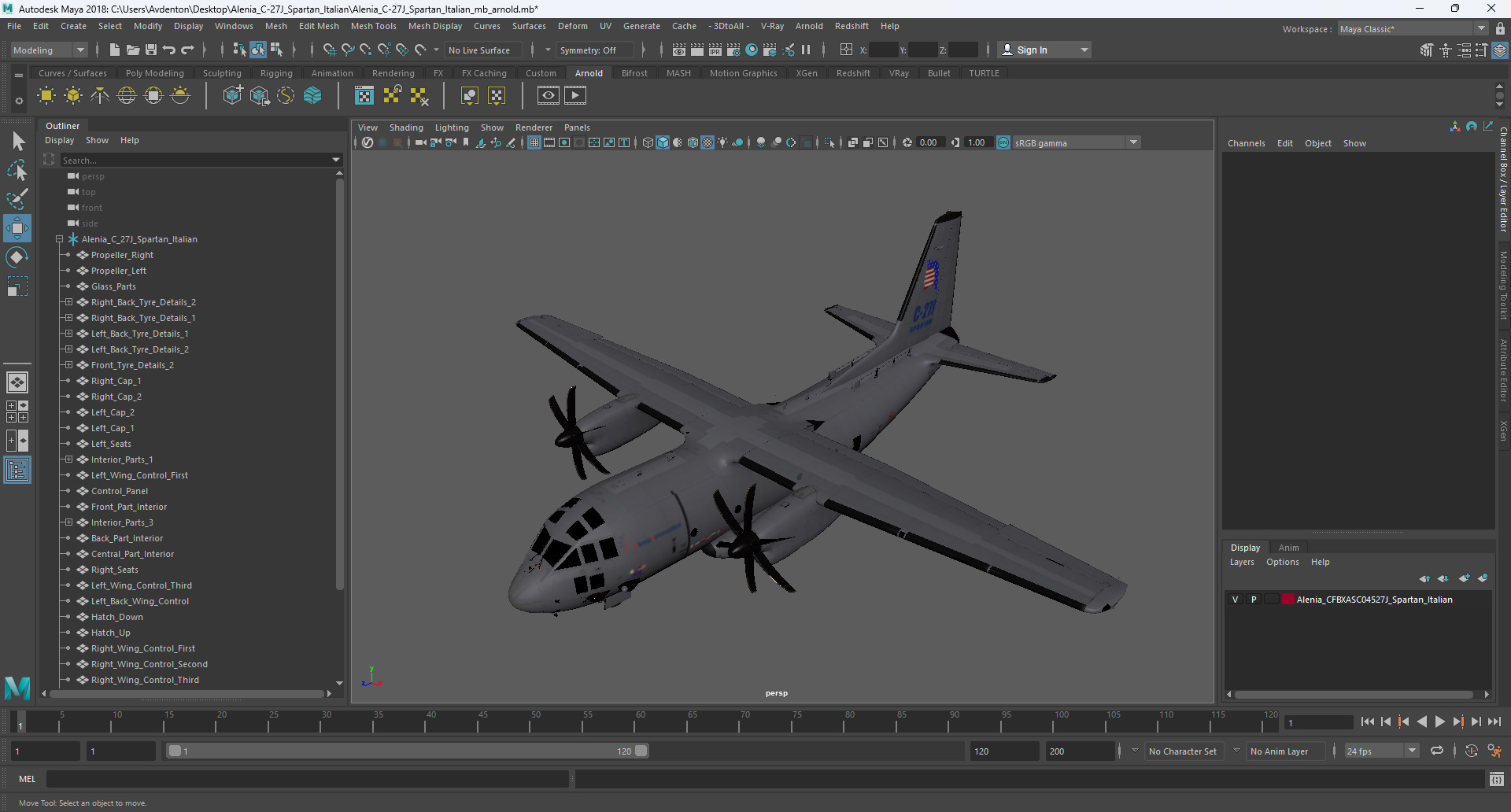This screenshot has width=1511, height=812.
Task: Click the MEL command input field
Action: tap(308, 779)
